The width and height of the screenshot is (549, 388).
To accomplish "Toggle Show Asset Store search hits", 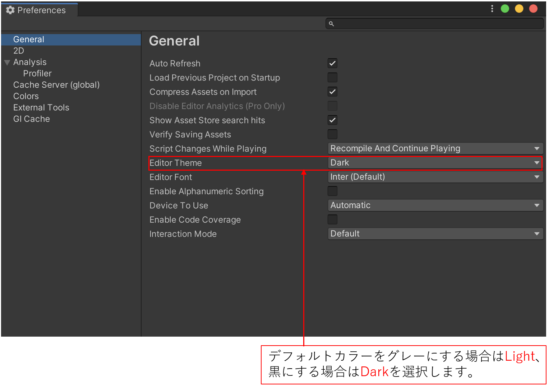I will (x=332, y=120).
